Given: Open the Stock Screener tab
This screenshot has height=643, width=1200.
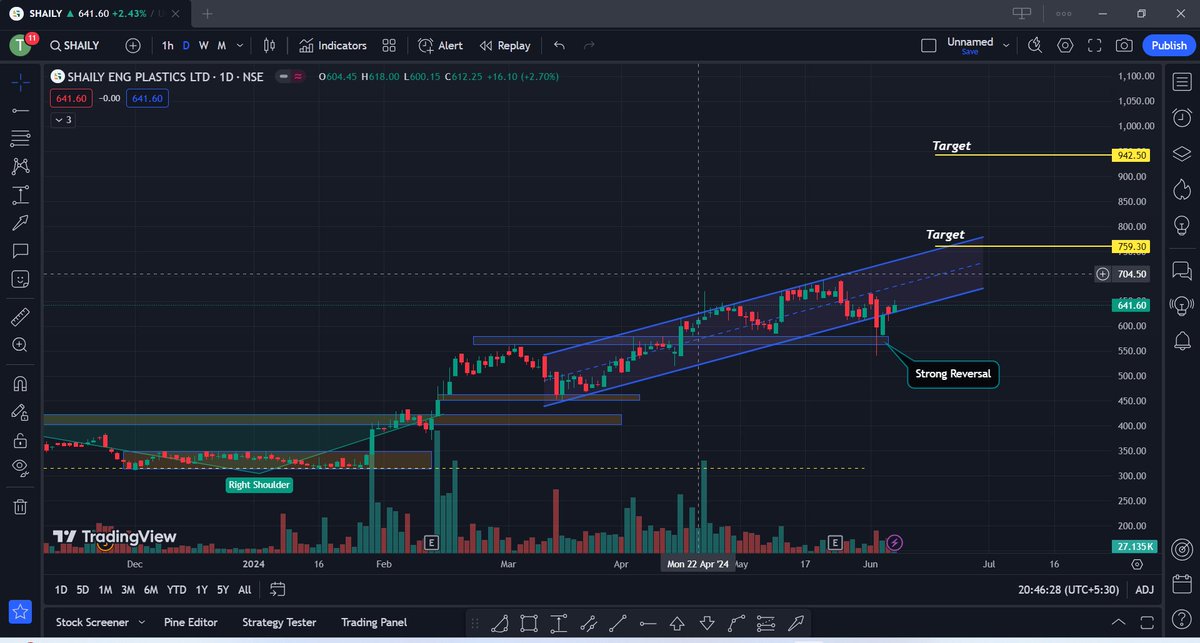Looking at the screenshot, I should (x=92, y=622).
